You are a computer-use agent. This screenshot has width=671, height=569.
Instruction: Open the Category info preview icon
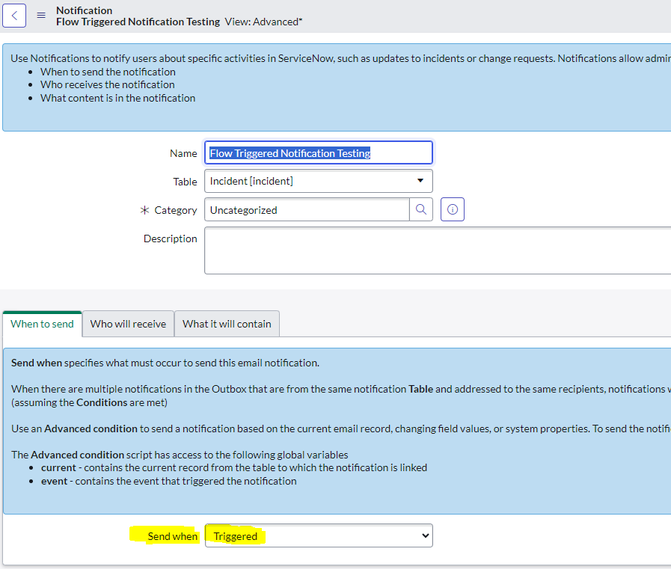coord(452,210)
